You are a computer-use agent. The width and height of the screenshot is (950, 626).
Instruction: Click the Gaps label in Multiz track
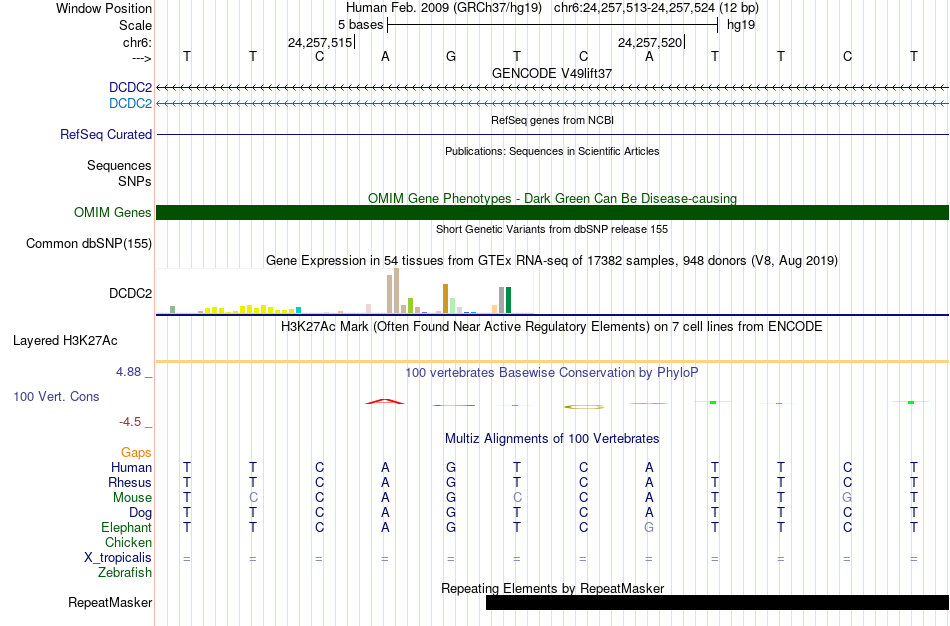pos(136,453)
